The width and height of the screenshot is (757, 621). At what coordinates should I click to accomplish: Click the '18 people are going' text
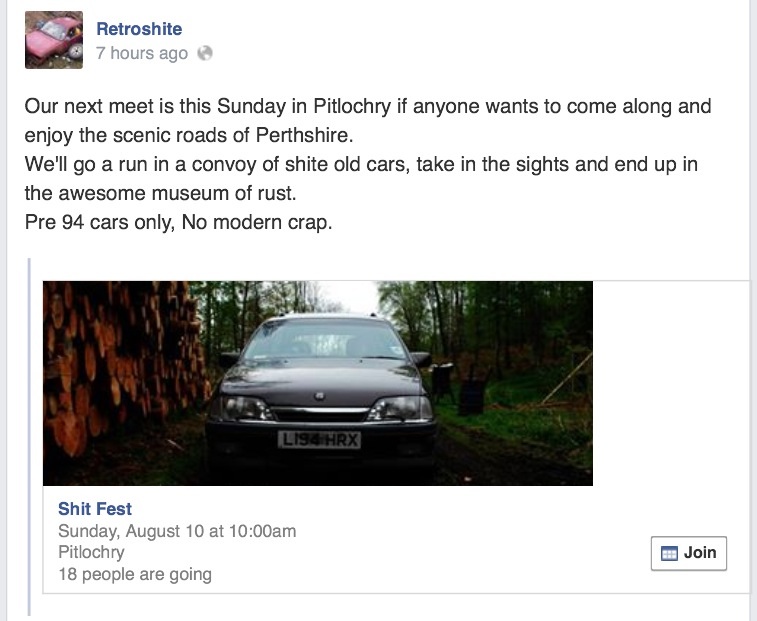(135, 574)
